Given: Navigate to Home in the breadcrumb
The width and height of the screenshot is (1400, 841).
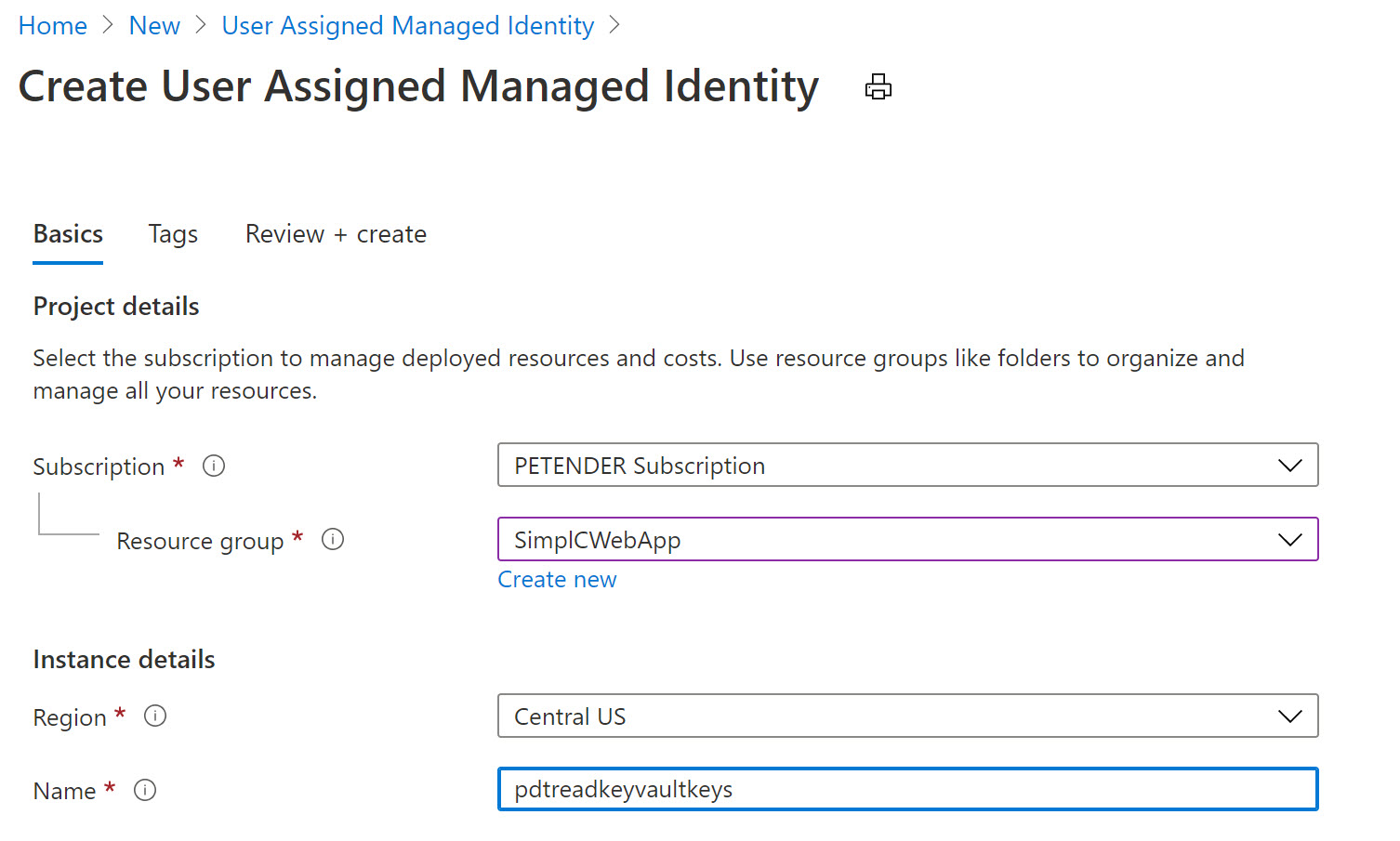Looking at the screenshot, I should (53, 26).
